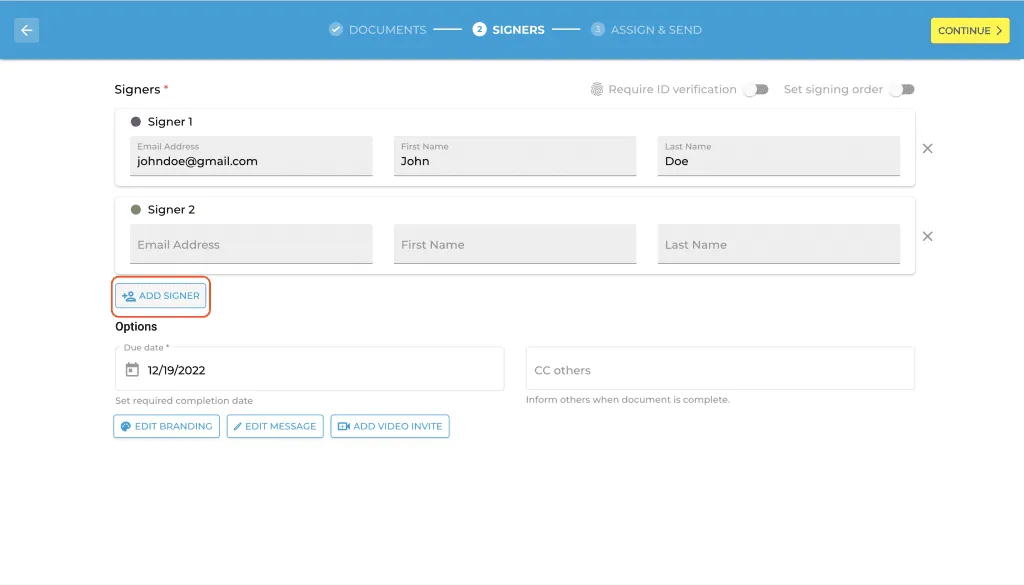The image size is (1024, 585).
Task: Click the fingerprint icon beside Require ID verification
Action: (x=597, y=89)
